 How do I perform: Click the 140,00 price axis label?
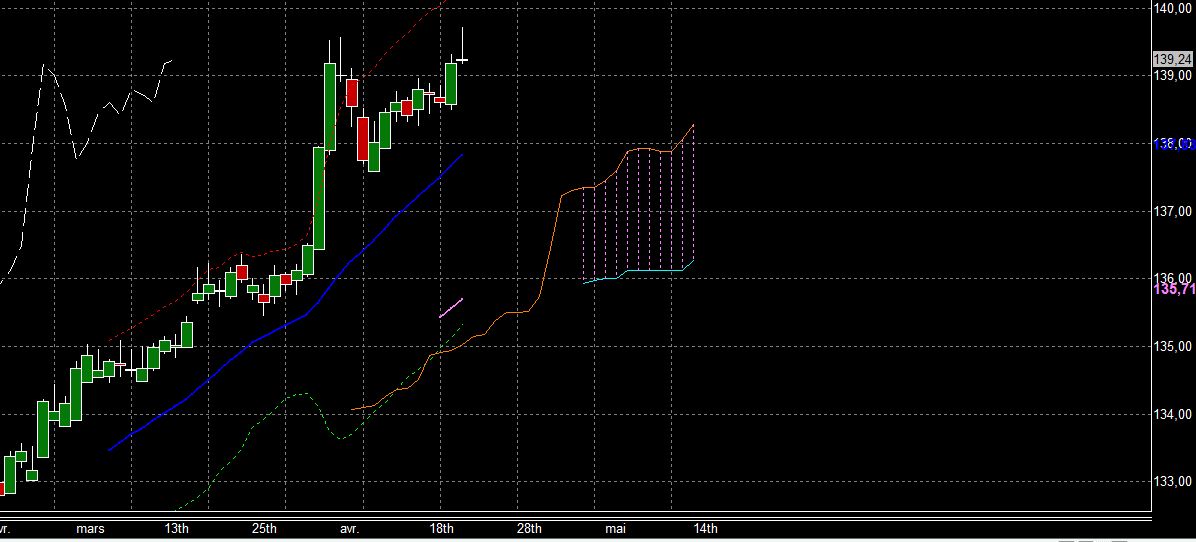click(x=1174, y=8)
